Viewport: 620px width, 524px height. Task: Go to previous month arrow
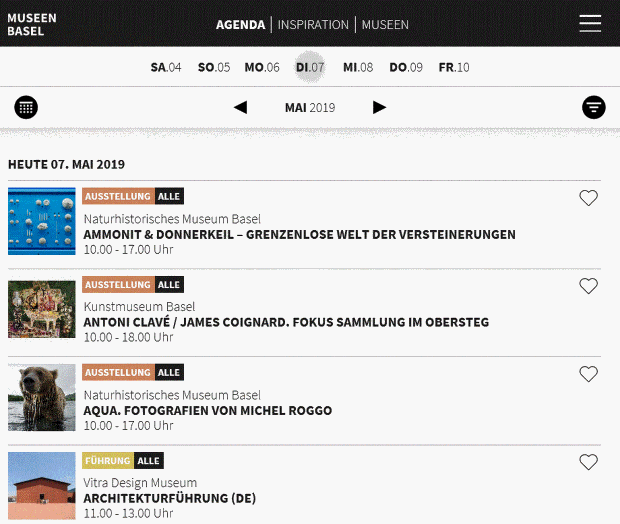point(240,107)
